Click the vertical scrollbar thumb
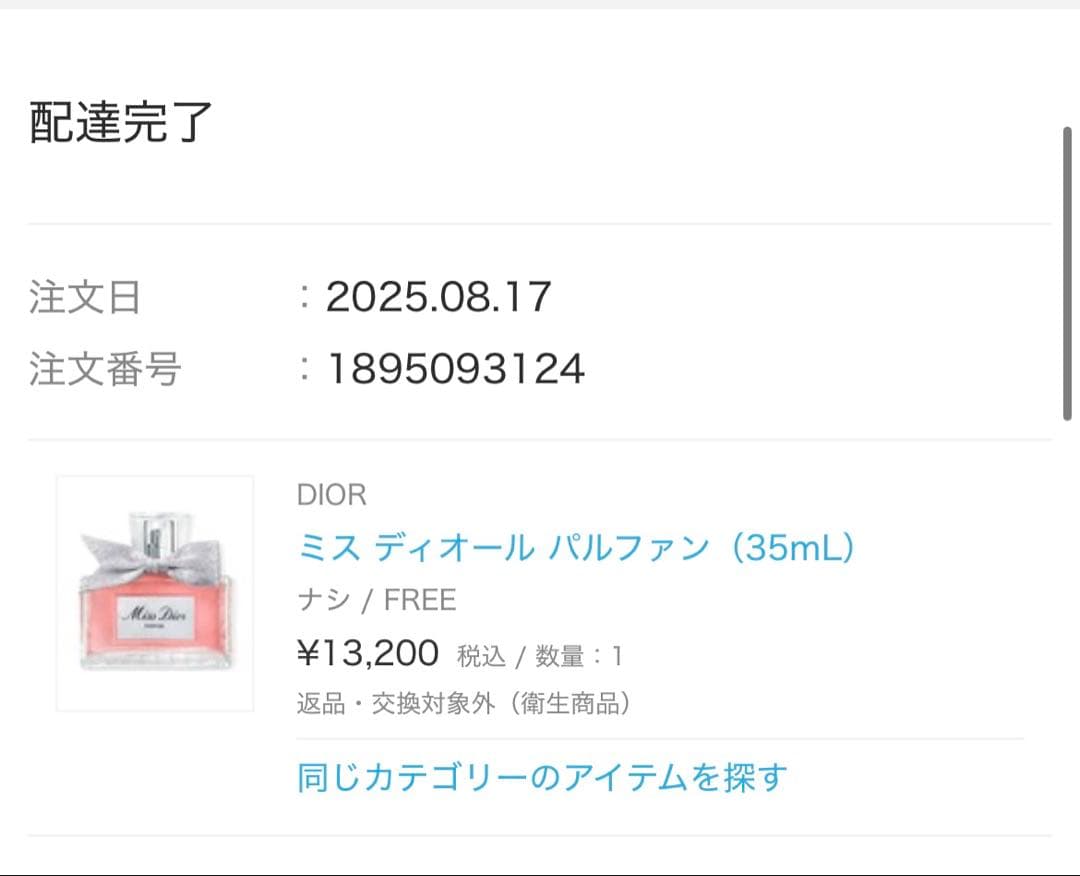This screenshot has width=1080, height=876. 1067,272
